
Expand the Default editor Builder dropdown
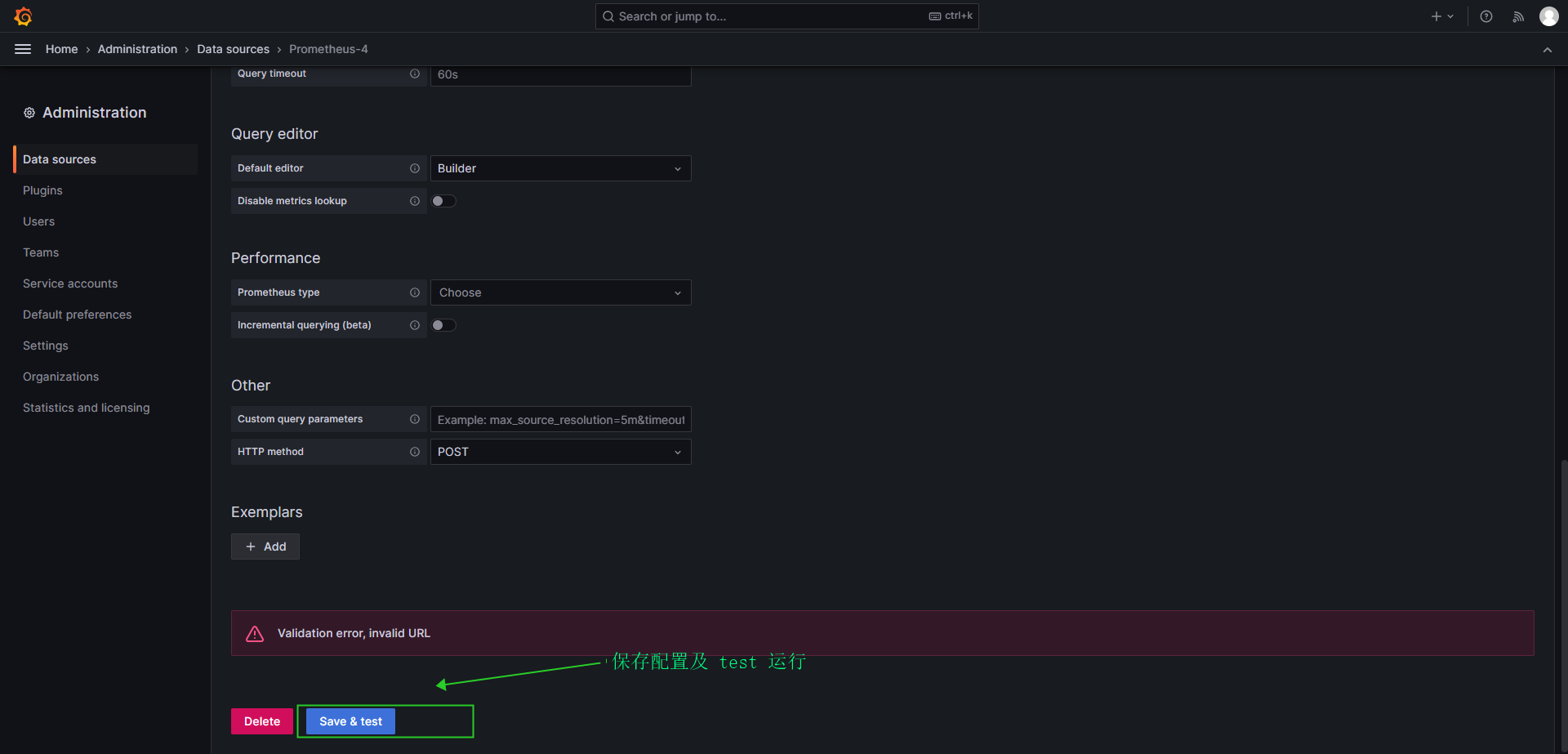[560, 168]
